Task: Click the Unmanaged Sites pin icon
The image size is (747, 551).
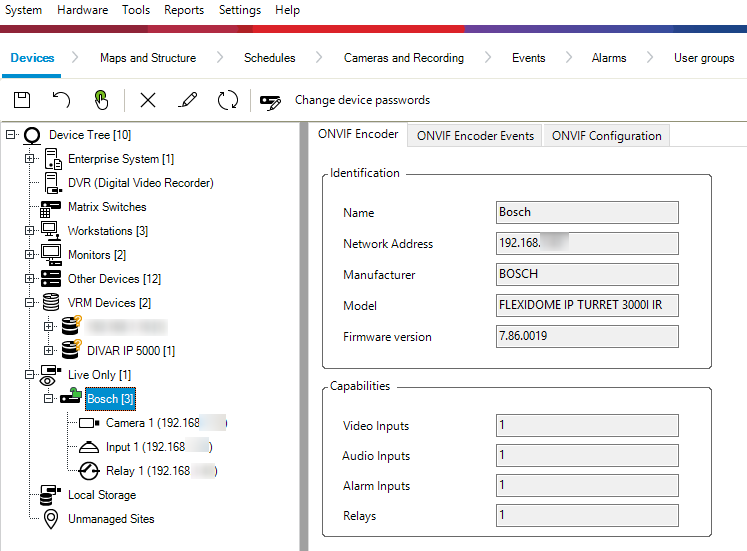Action: (50, 519)
